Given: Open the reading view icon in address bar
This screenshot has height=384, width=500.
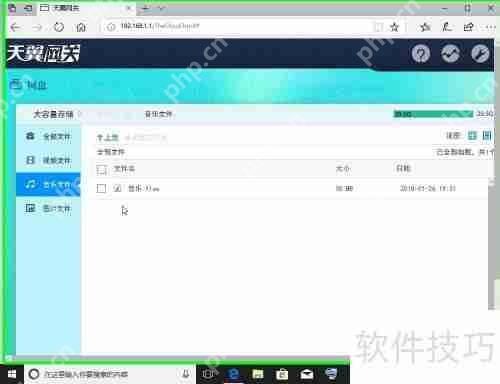Looking at the screenshot, I should (x=378, y=27).
